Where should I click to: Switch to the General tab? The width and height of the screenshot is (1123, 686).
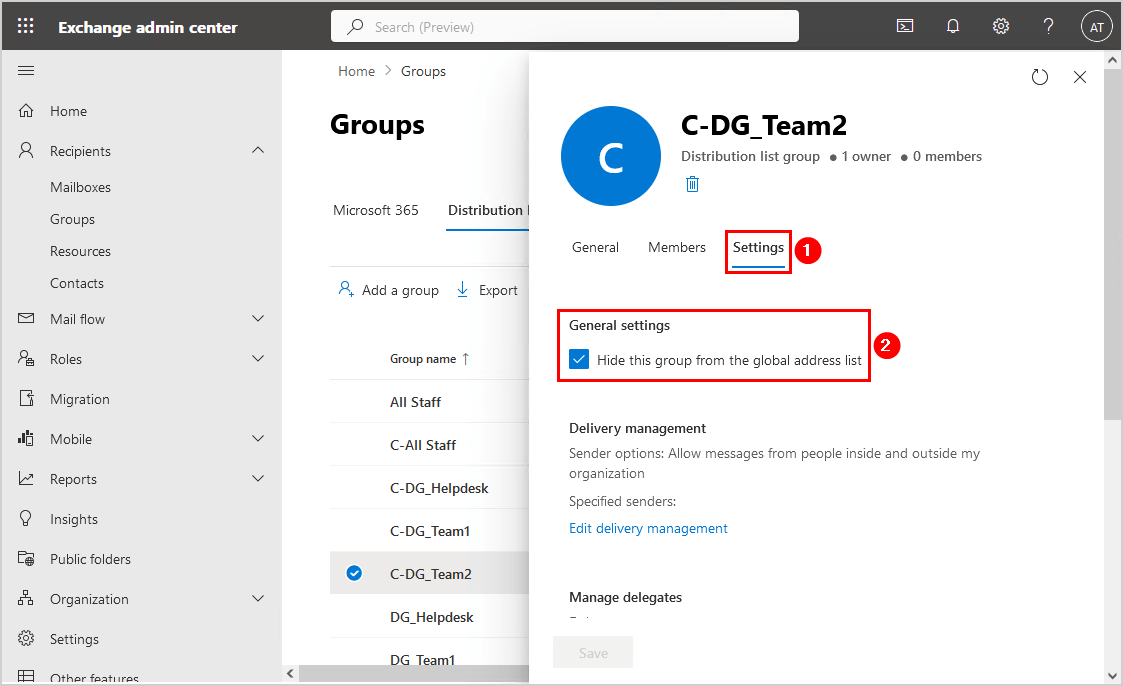[x=595, y=248]
